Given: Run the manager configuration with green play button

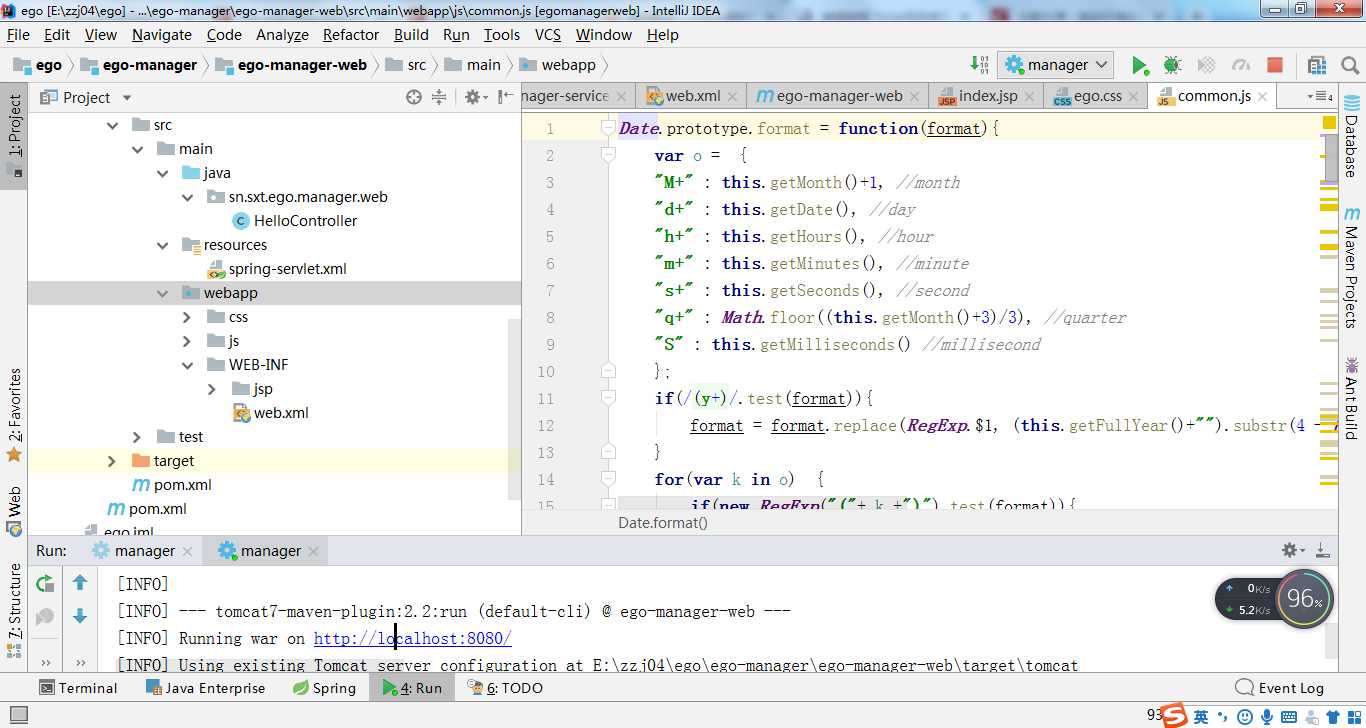Looking at the screenshot, I should pos(1140,65).
